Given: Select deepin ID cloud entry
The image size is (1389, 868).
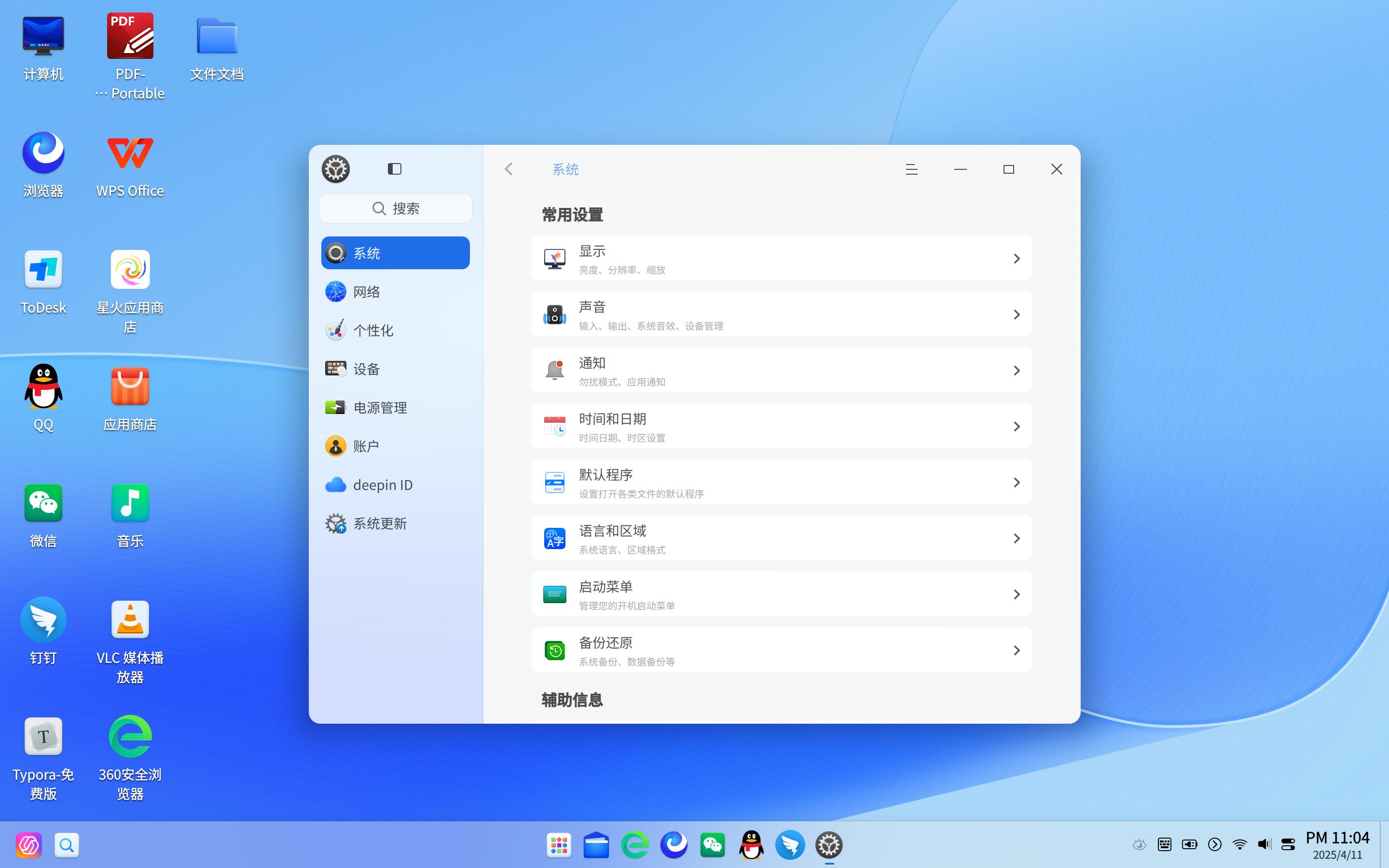Looking at the screenshot, I should [396, 484].
